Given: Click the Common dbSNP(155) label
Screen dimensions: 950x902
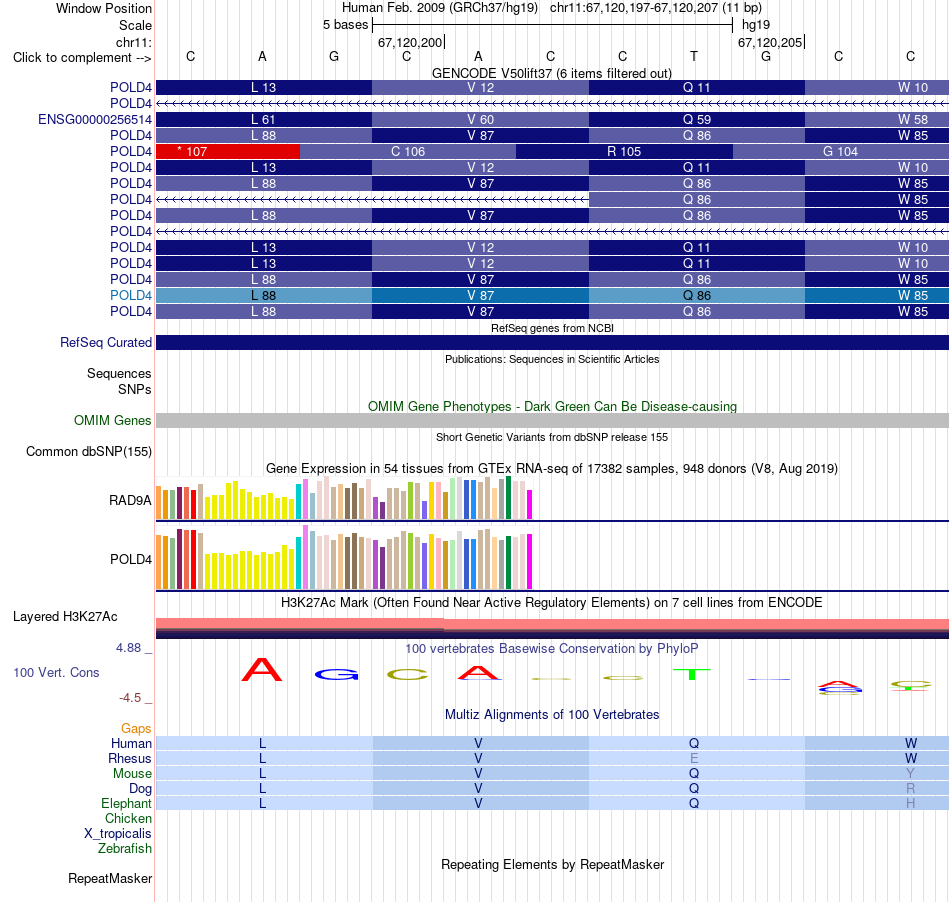Looking at the screenshot, I should point(89,451).
